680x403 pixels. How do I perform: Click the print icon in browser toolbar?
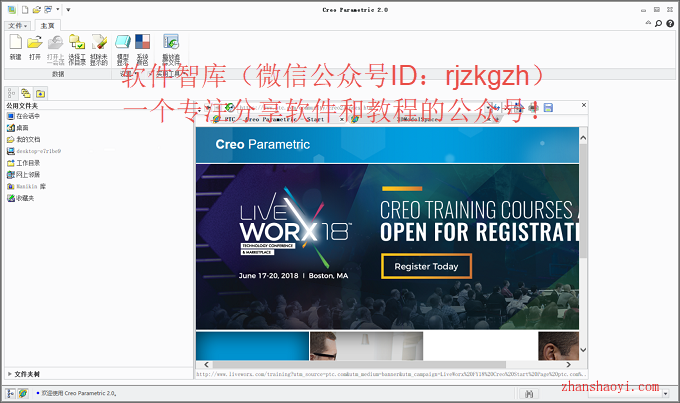(x=534, y=108)
